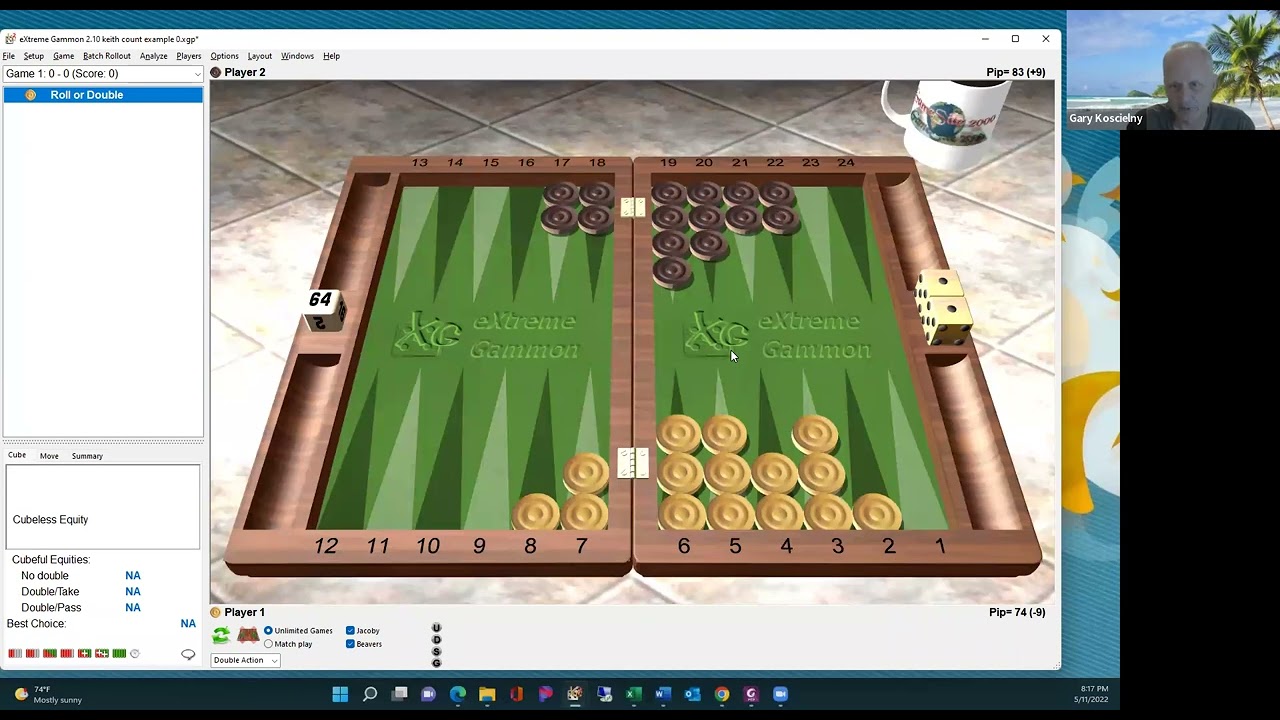Click the flip board orientation icon
This screenshot has height=720, width=1280.
click(248, 635)
